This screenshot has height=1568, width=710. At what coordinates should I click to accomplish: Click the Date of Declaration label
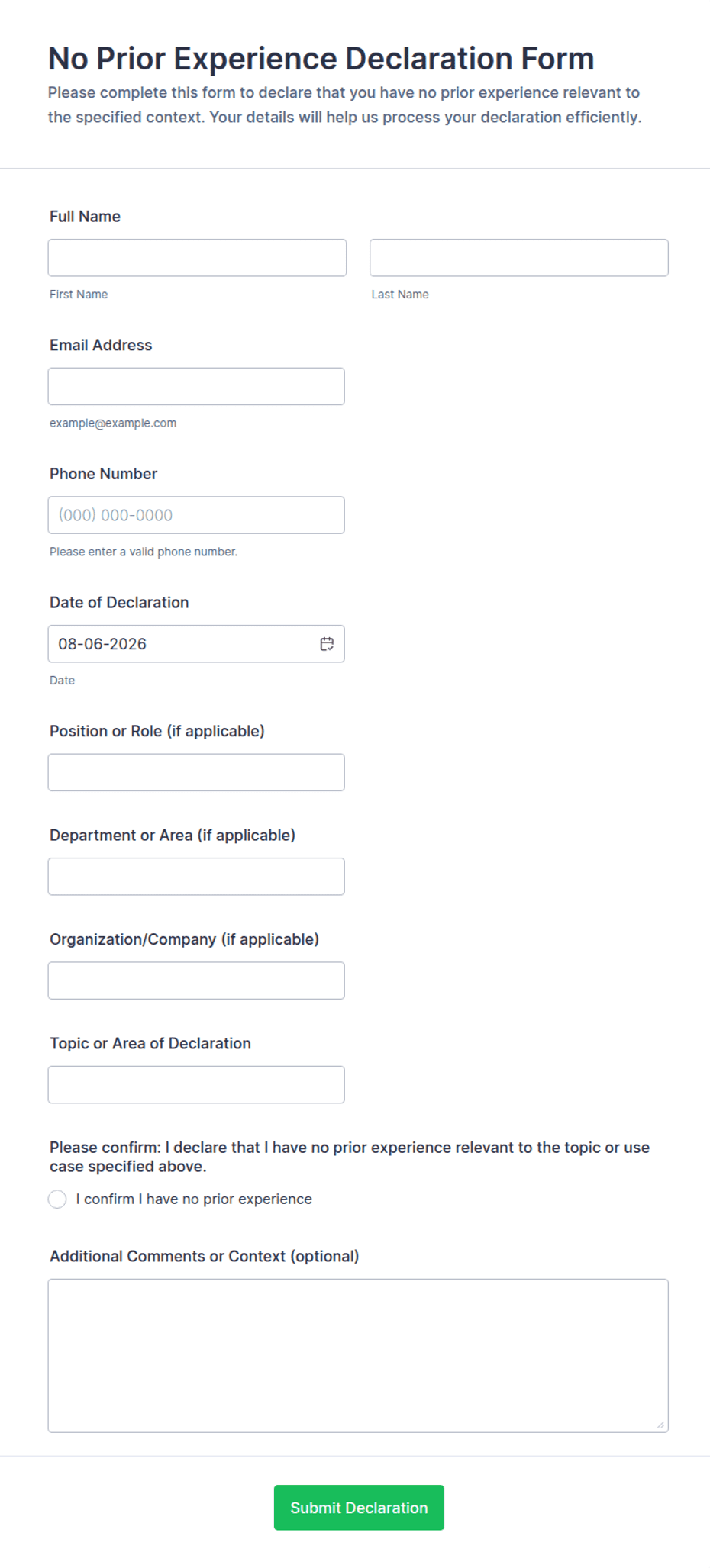(119, 603)
